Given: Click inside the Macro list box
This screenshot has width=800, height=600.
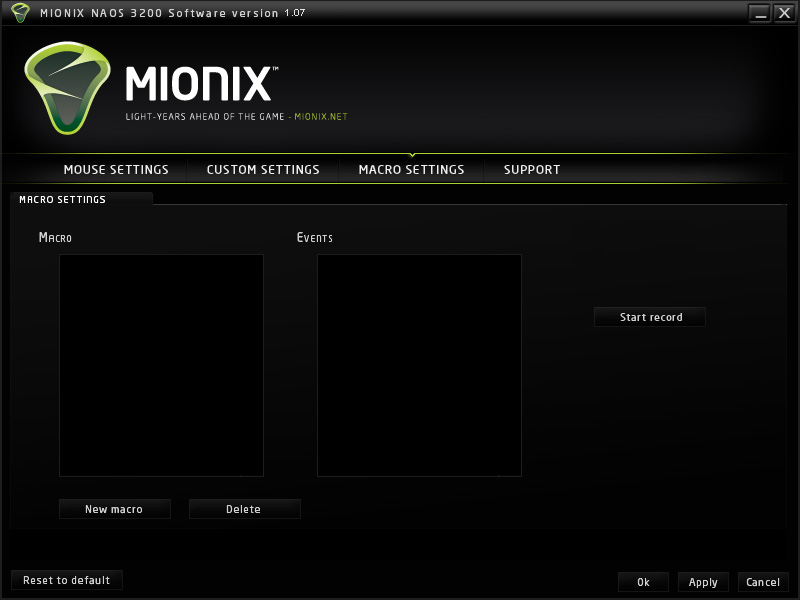Looking at the screenshot, I should (161, 365).
